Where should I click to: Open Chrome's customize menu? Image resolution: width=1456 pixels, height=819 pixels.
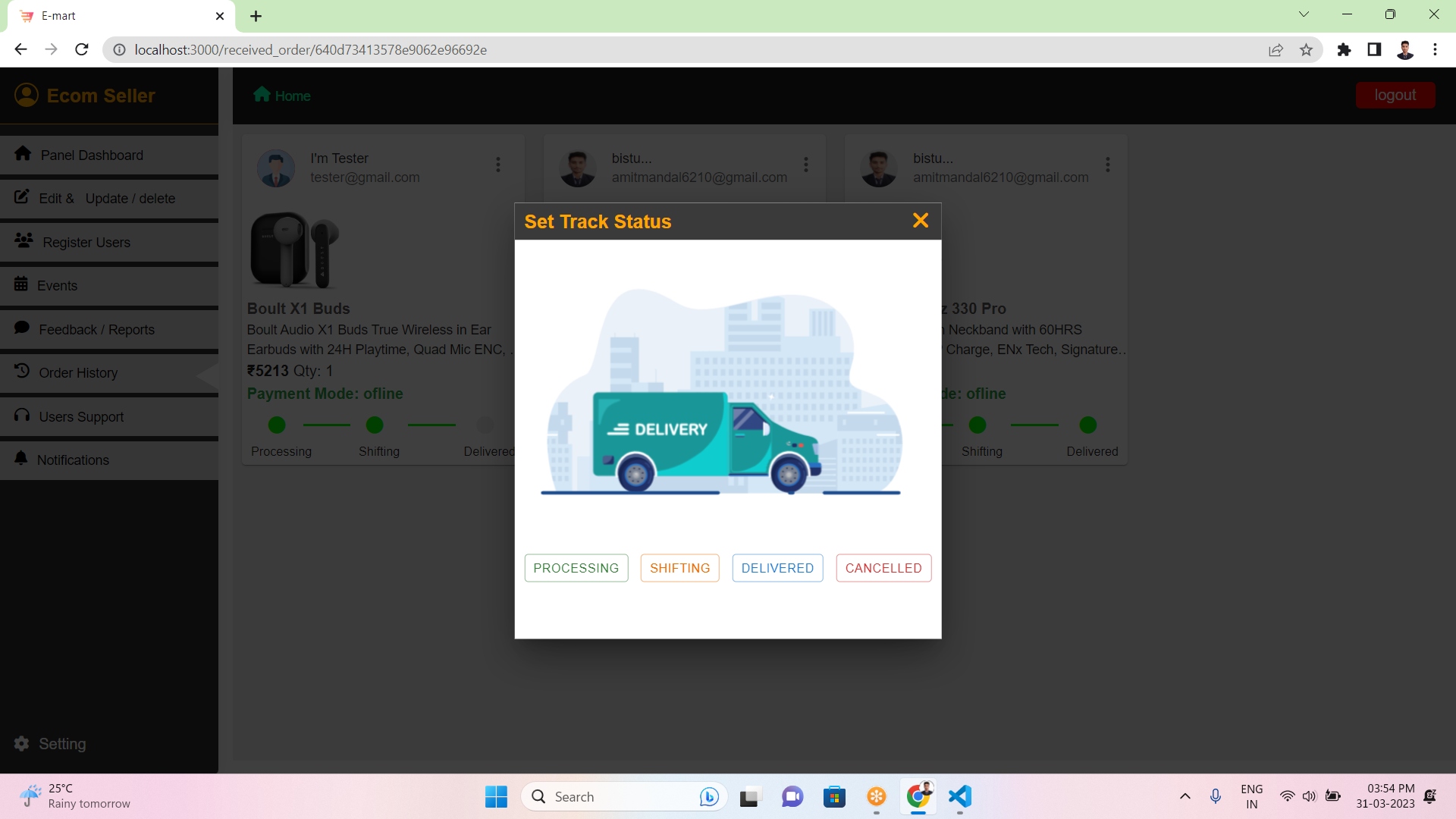[1435, 49]
